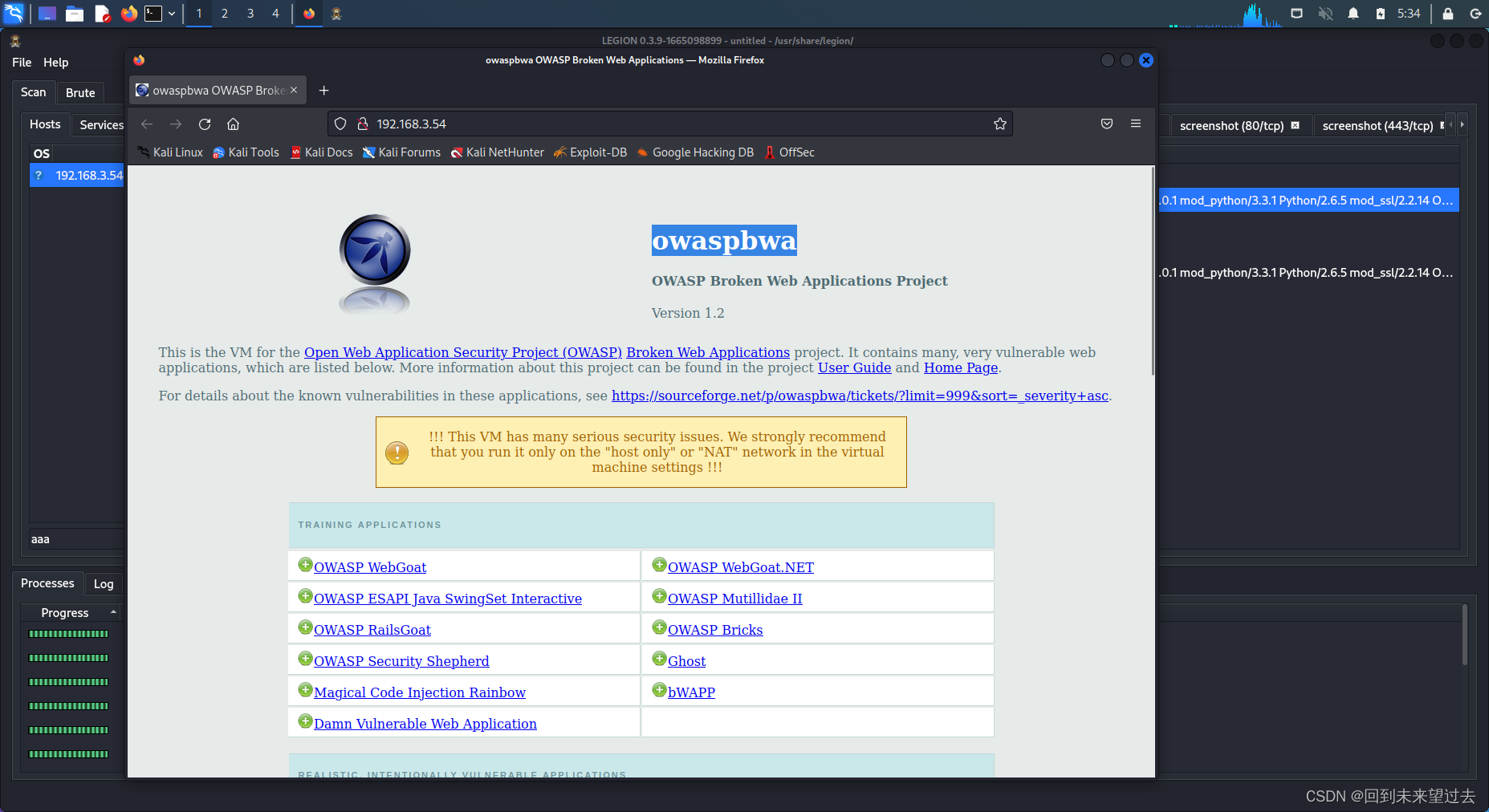Follow the User Guide link
1489x812 pixels.
854,367
